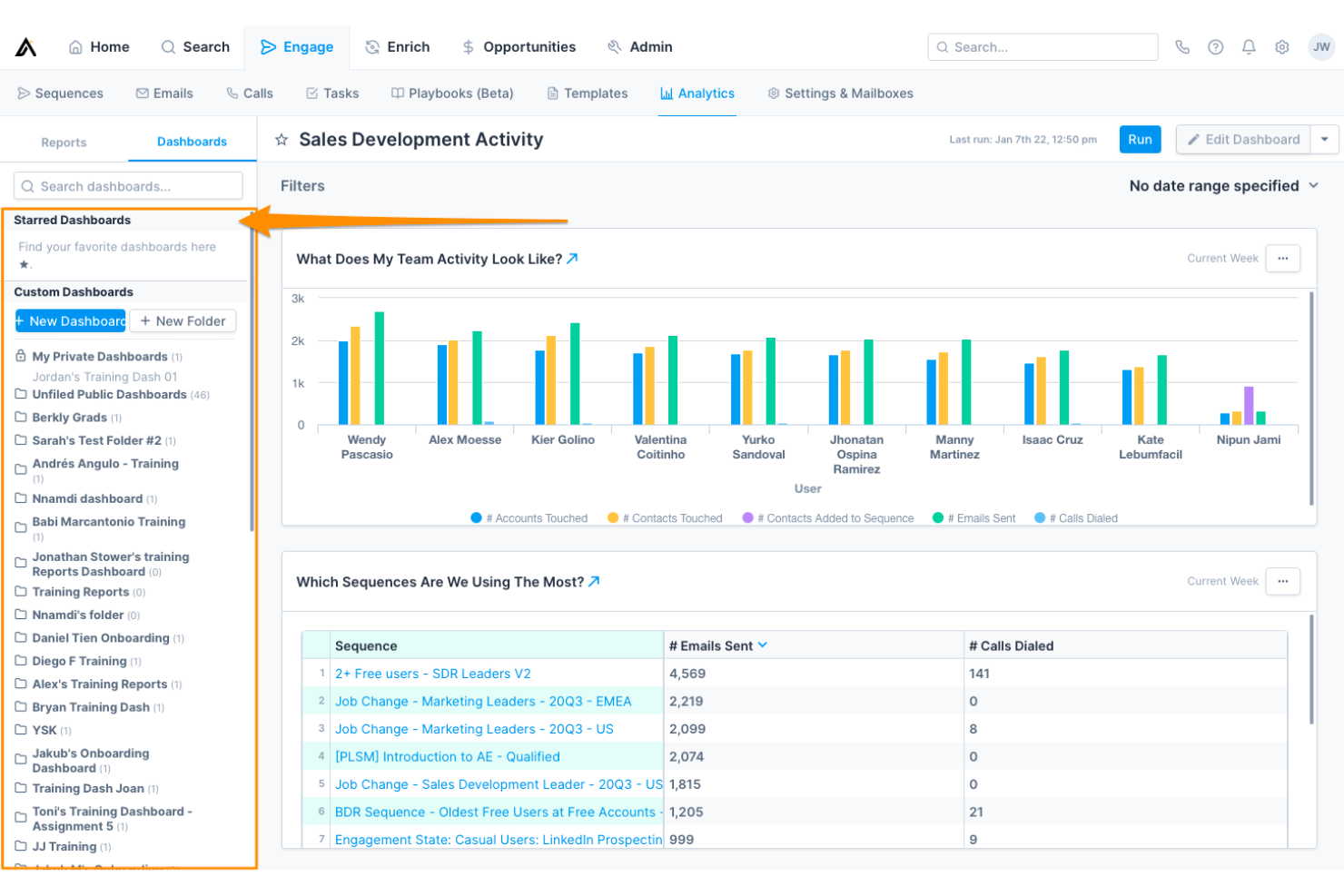Open the help question mark icon
This screenshot has height=896, width=1344.
click(1215, 47)
